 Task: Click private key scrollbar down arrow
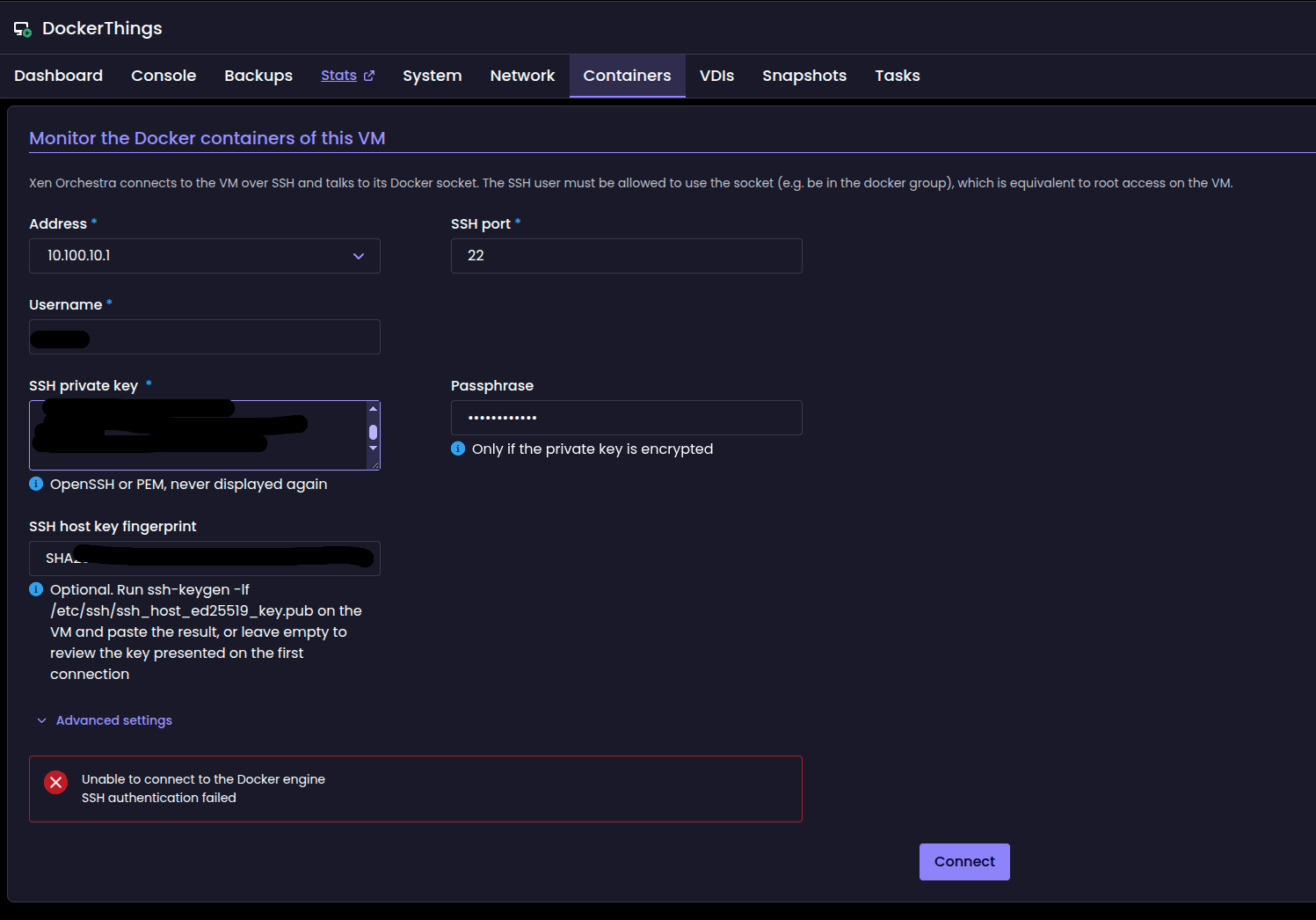(373, 448)
